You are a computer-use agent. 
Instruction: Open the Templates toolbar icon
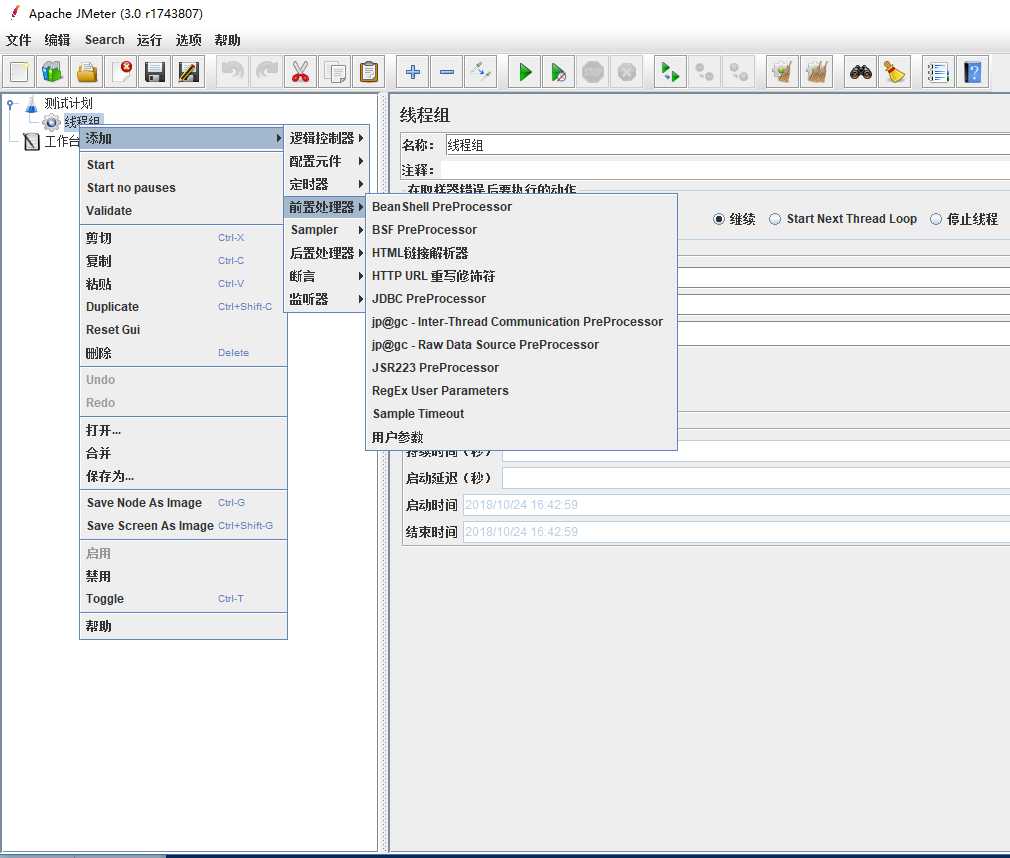pos(53,72)
